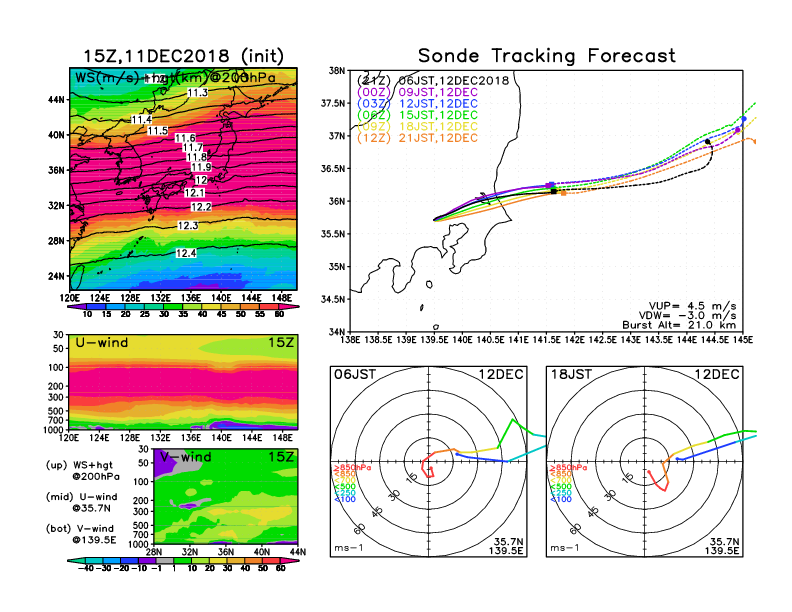
Task: Click "<100" legend entry in 18JST hodograph
Action: click(x=561, y=499)
